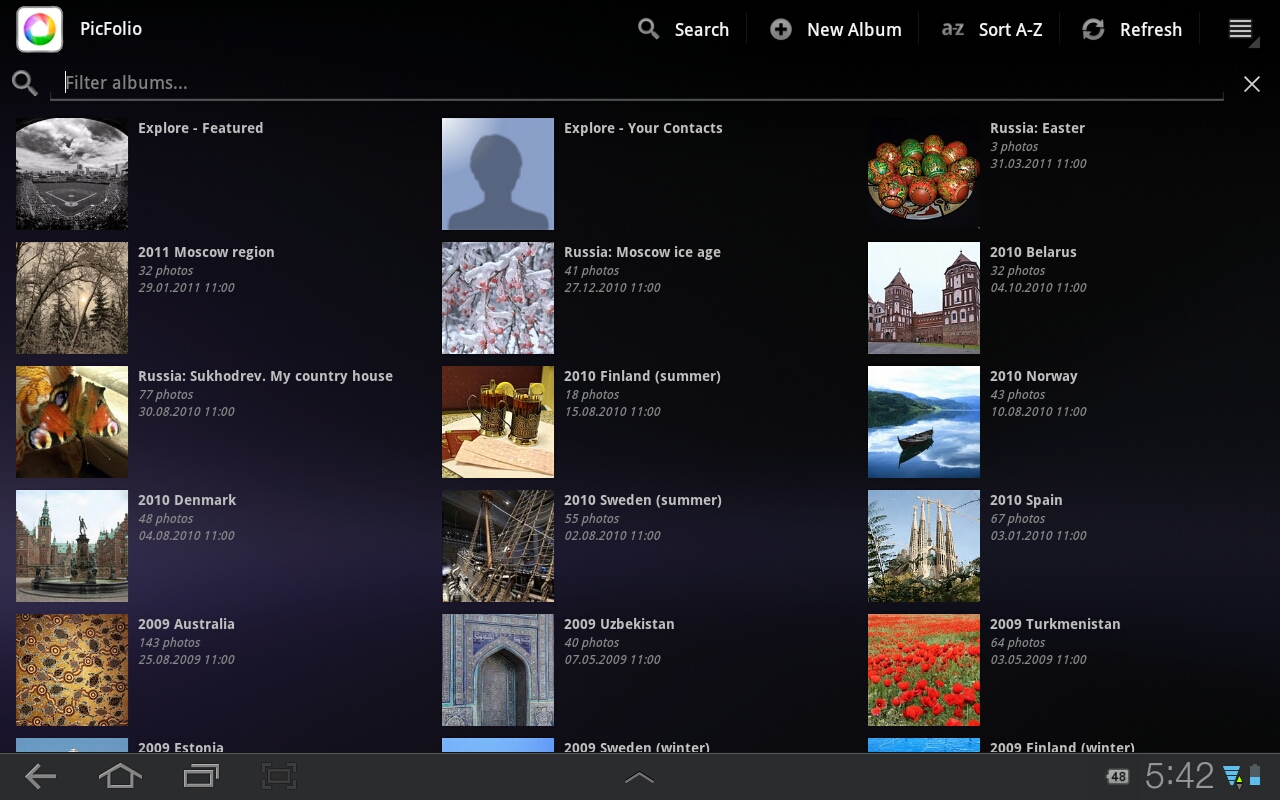The height and width of the screenshot is (800, 1280).
Task: Click the 77 photos count text
Action: click(x=166, y=395)
